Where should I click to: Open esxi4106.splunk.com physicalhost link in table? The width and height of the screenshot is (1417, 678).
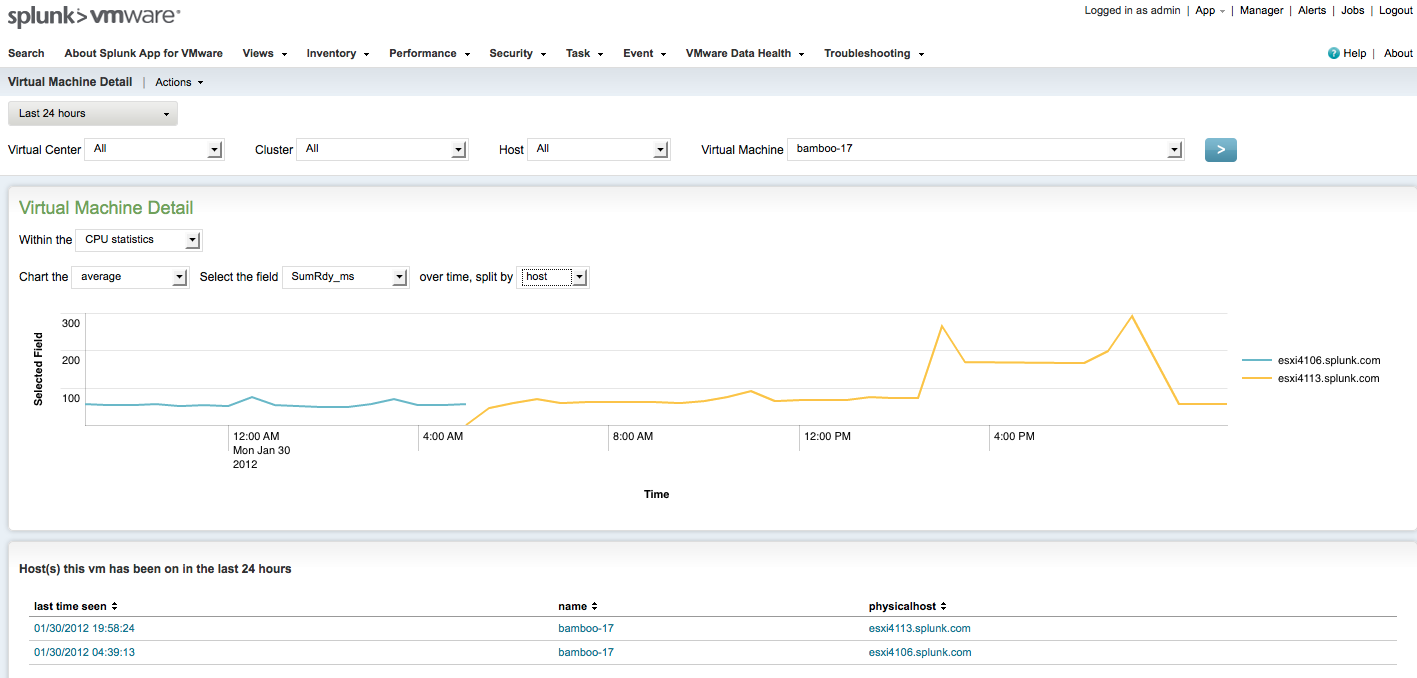[920, 652]
